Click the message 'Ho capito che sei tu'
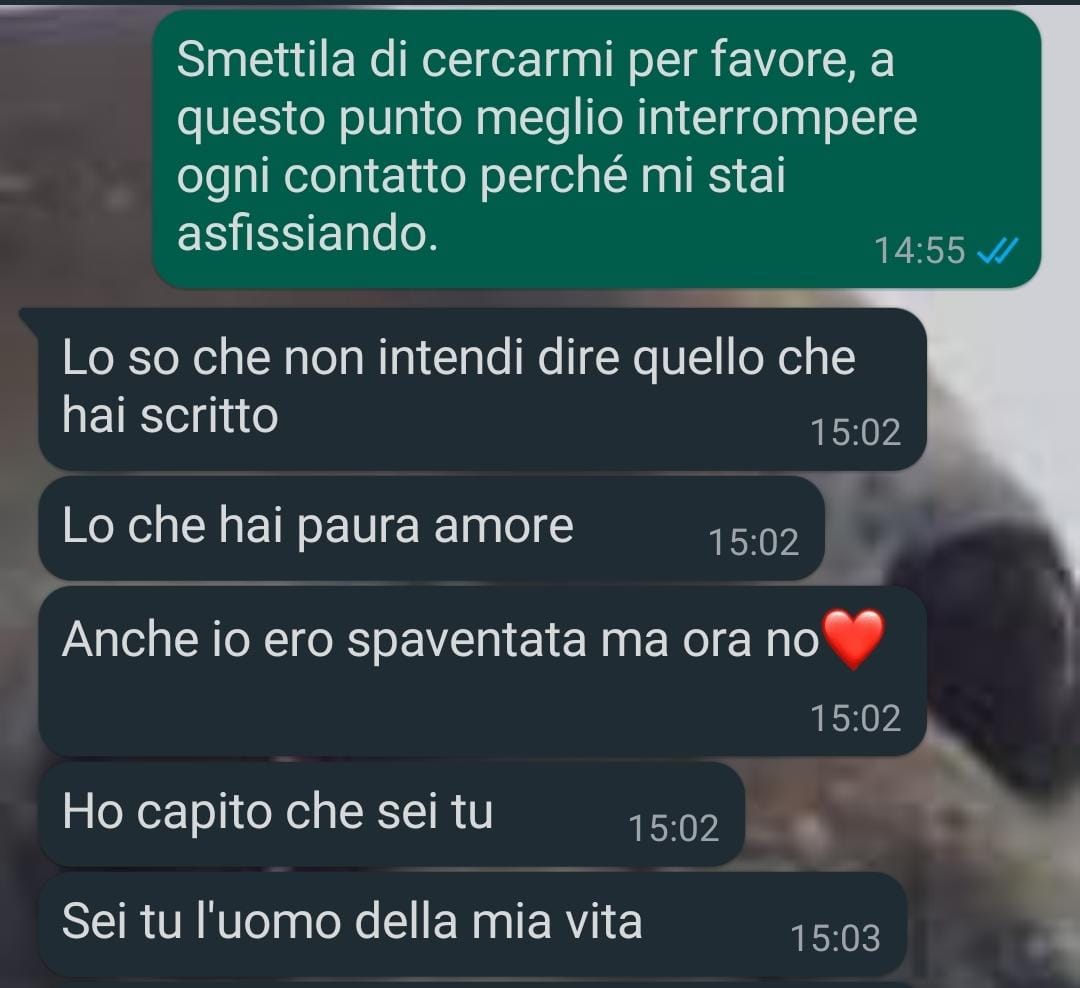Viewport: 1080px width, 988px height. tap(391, 814)
